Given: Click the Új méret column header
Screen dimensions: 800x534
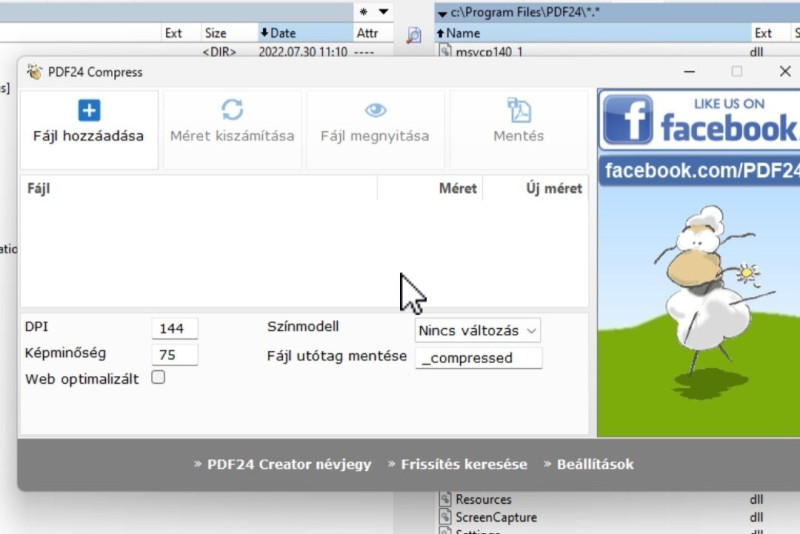Looking at the screenshot, I should 535,188.
